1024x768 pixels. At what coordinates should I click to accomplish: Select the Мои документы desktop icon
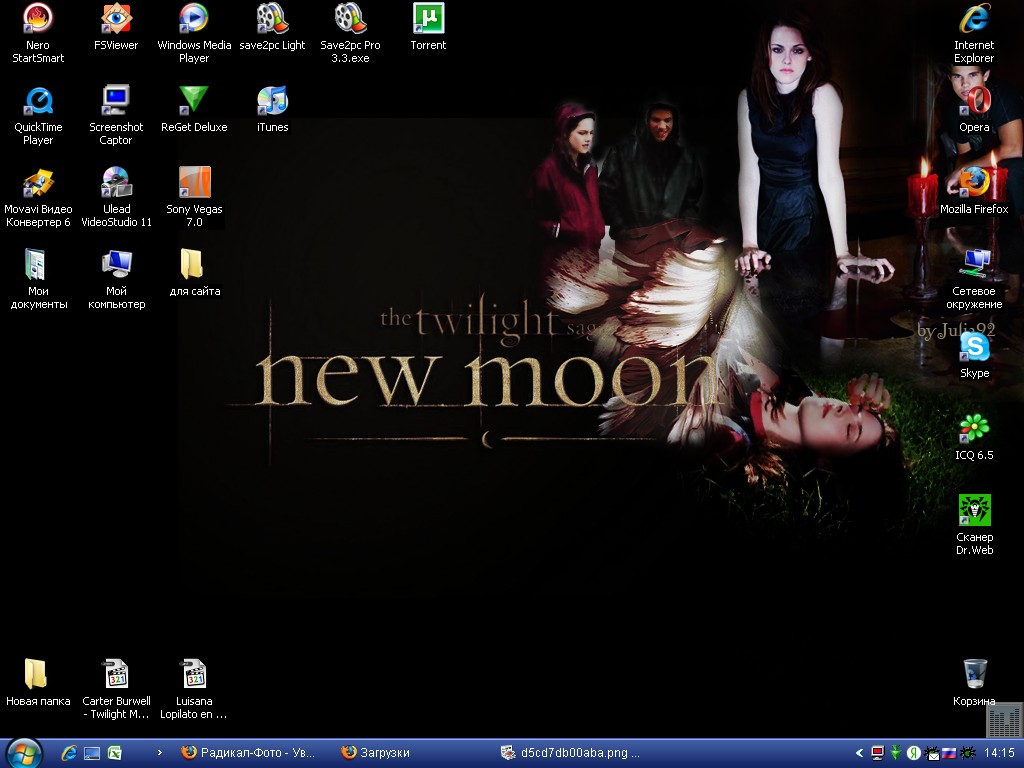[38, 280]
